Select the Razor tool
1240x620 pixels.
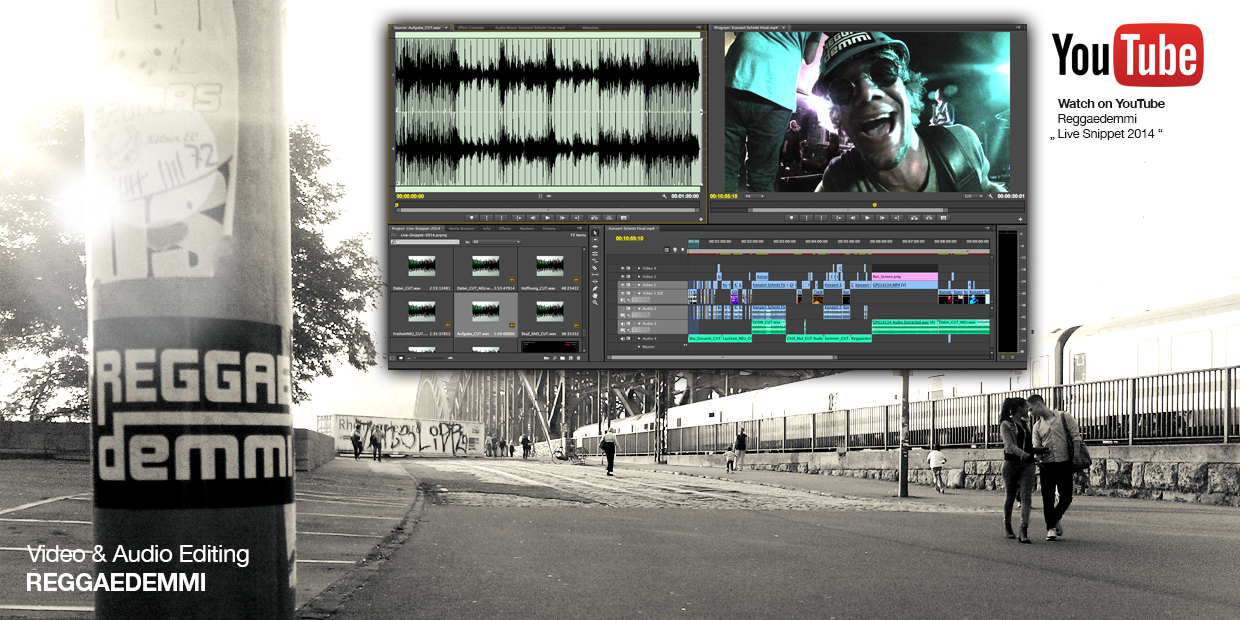[x=595, y=268]
